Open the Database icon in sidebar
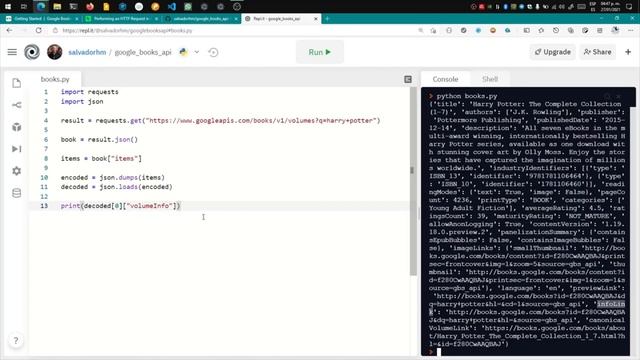This screenshot has height=360, width=640. [x=16, y=193]
